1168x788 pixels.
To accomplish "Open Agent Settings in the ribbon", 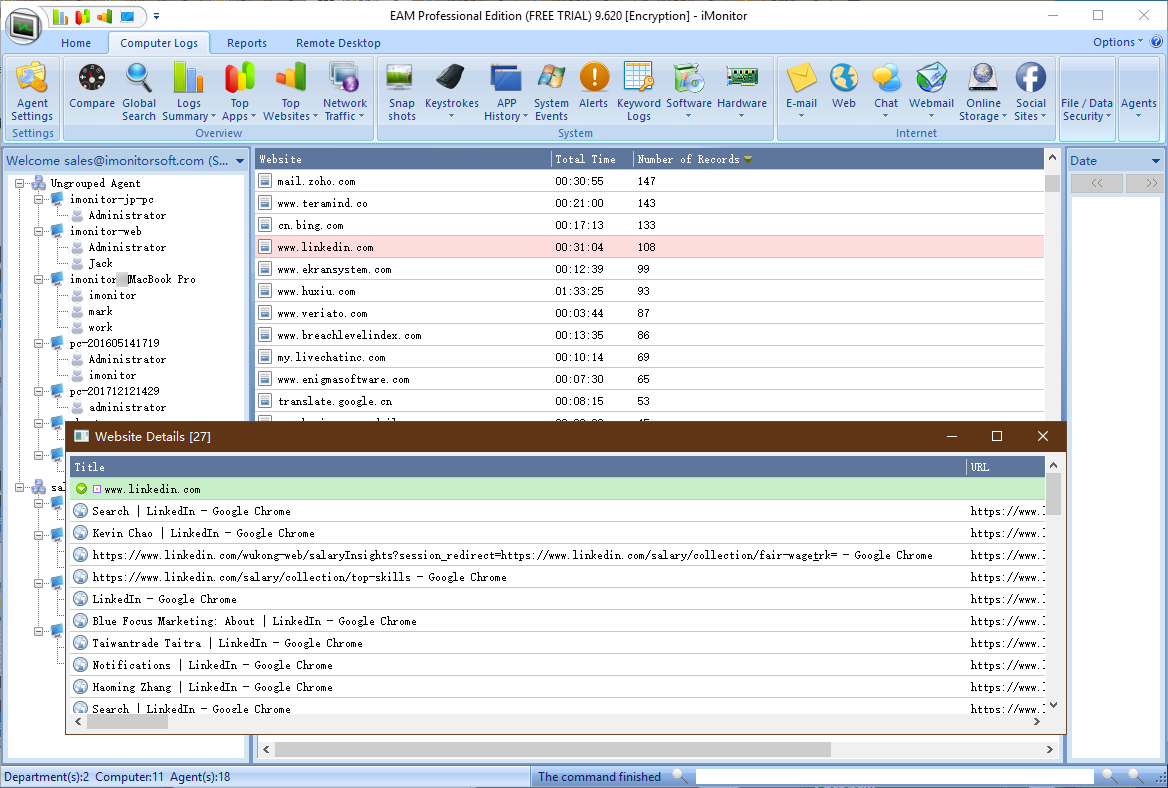I will coord(32,92).
